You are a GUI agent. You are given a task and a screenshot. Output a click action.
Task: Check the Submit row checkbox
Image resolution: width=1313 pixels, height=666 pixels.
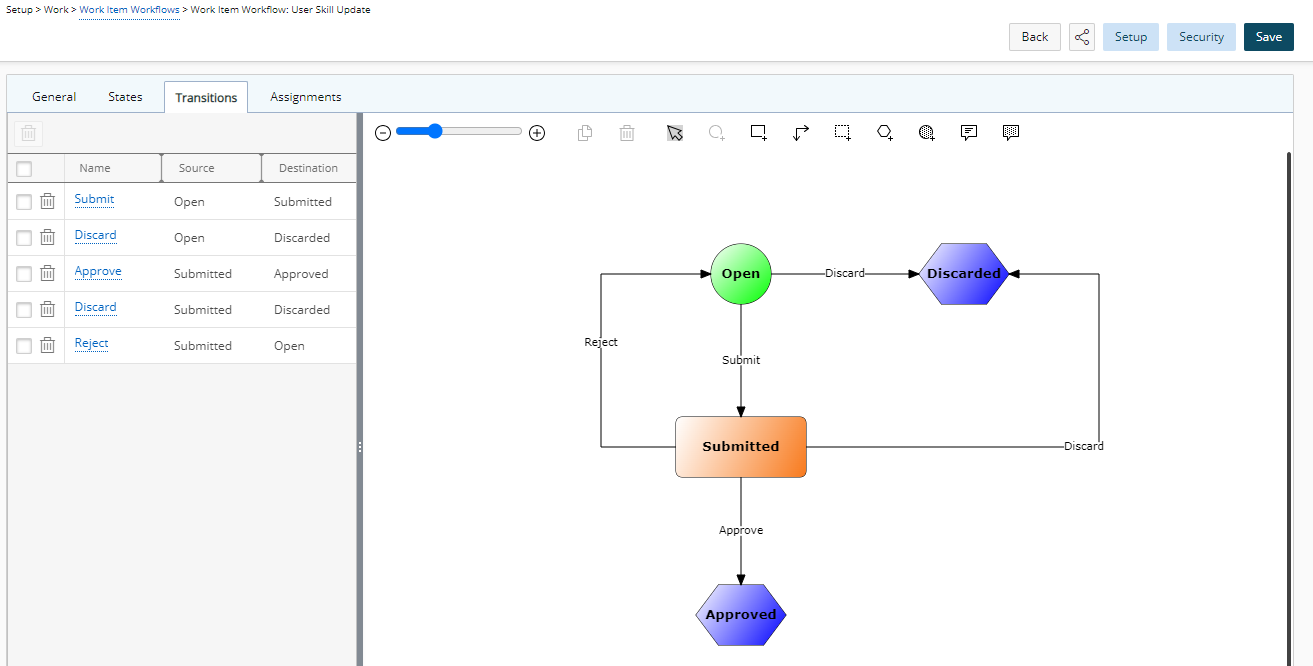tap(24, 202)
